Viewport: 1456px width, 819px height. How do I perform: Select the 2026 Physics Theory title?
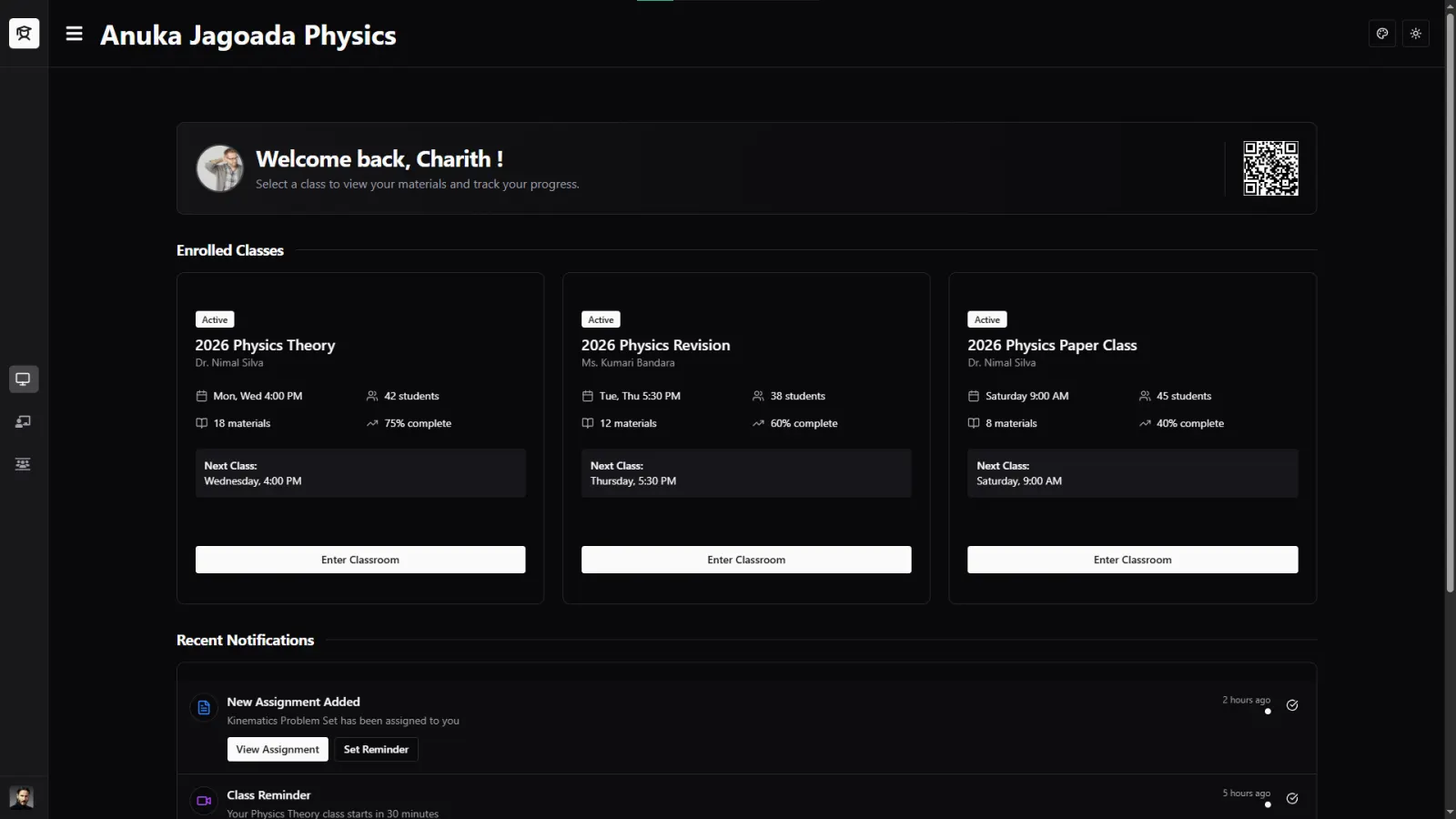click(265, 345)
